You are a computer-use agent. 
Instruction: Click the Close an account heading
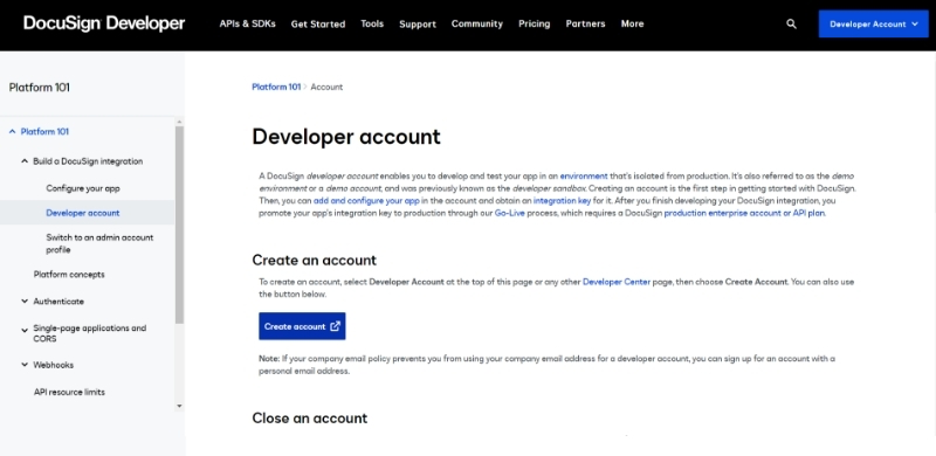click(x=309, y=418)
